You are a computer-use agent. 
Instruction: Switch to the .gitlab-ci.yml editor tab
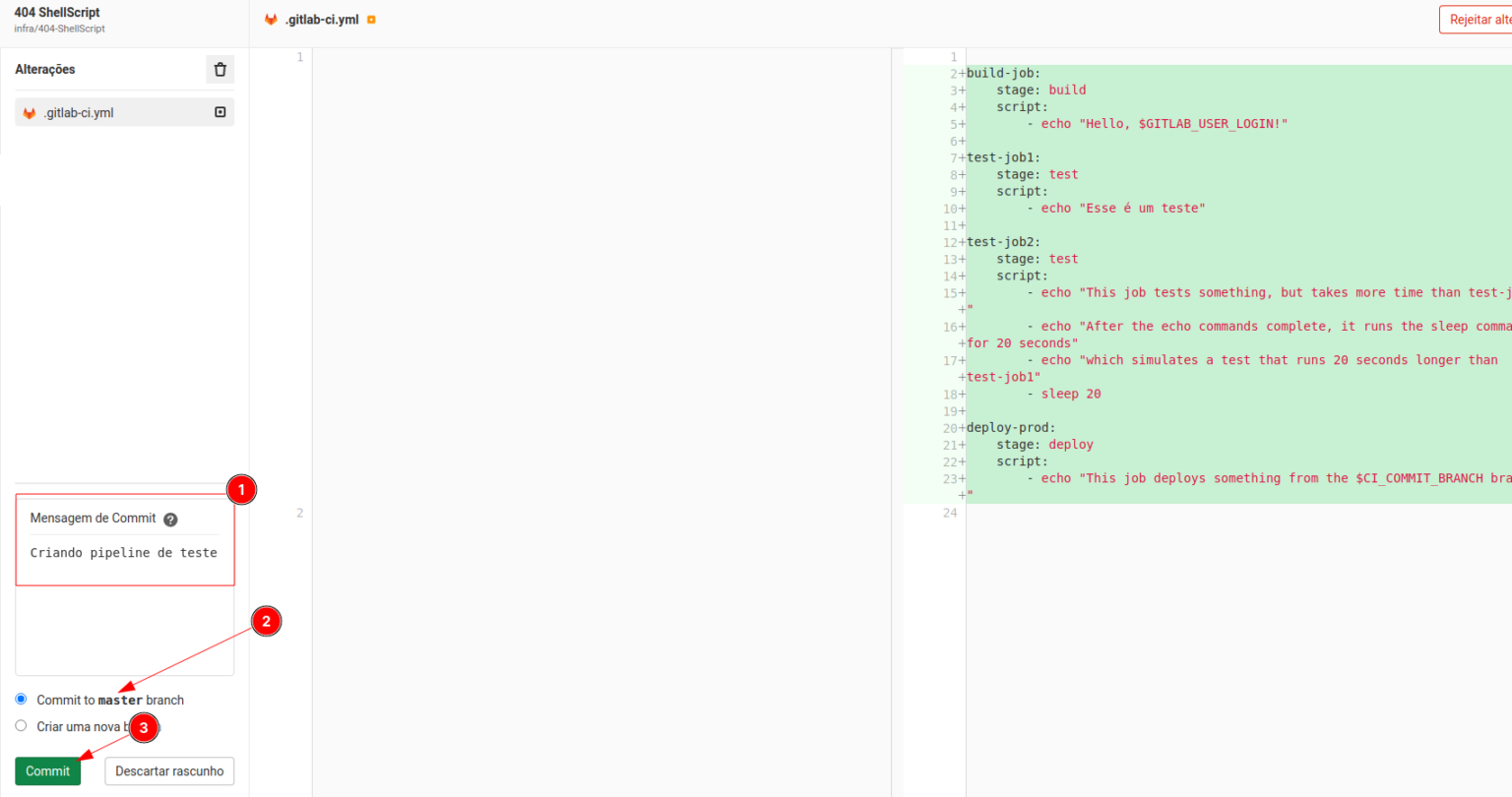click(x=322, y=20)
